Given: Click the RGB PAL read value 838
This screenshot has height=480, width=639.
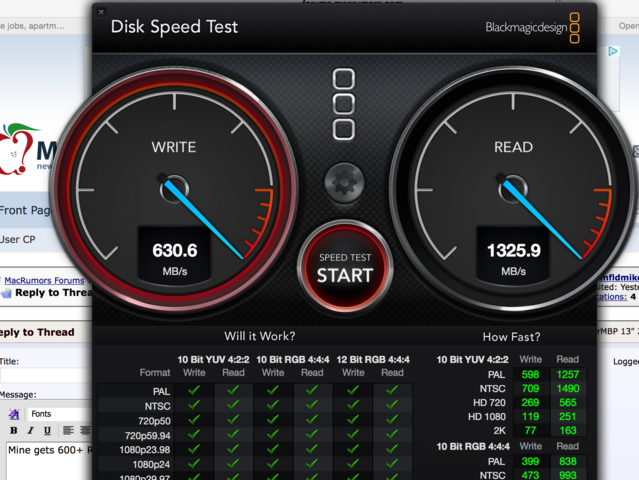Looking at the screenshot, I should [568, 461].
